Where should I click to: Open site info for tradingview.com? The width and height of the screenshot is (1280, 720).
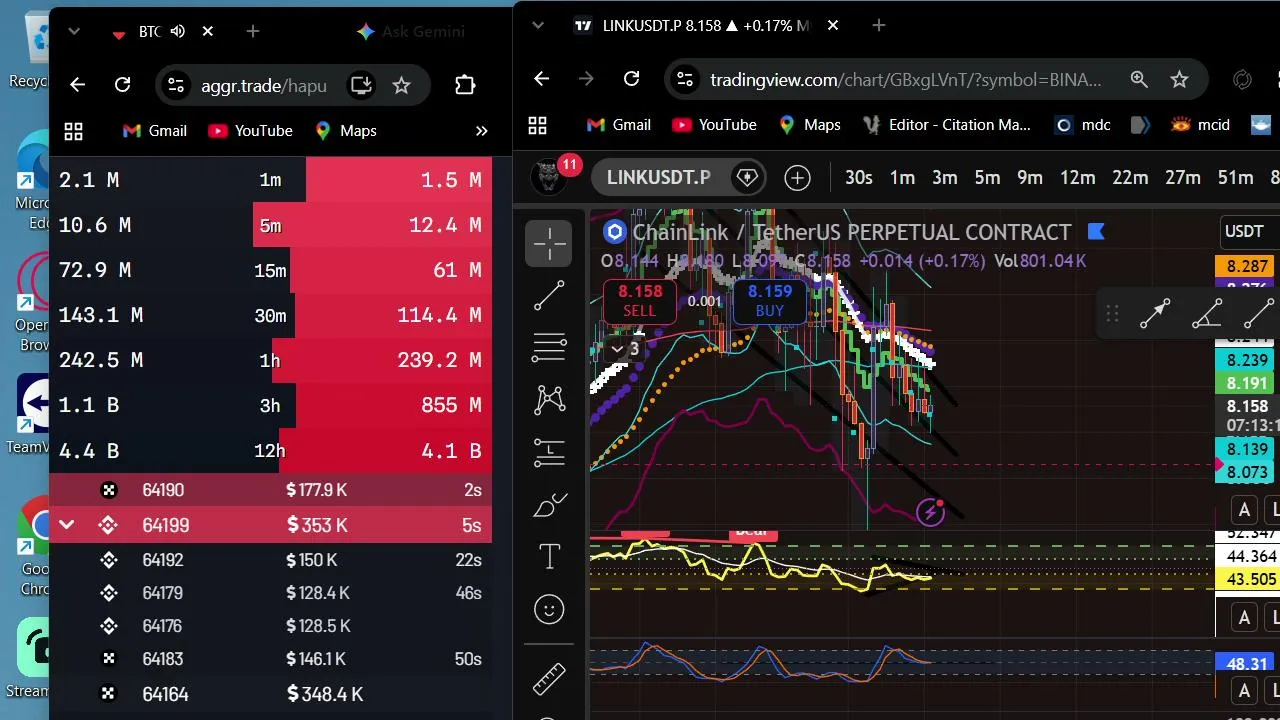click(683, 79)
